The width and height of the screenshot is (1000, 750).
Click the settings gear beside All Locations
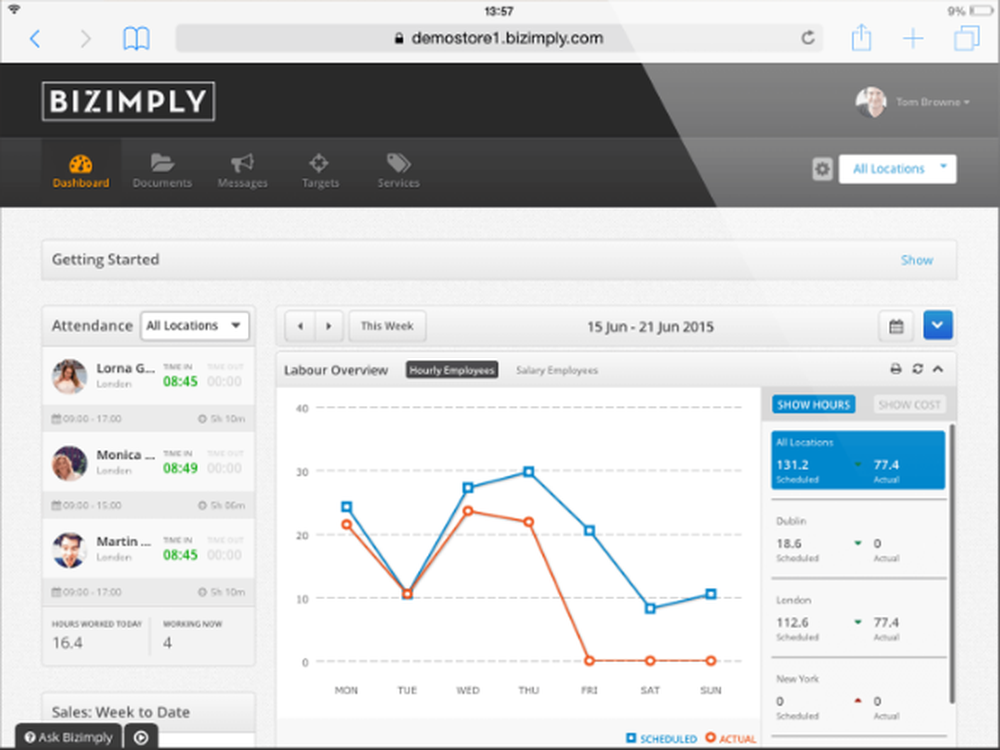point(822,168)
